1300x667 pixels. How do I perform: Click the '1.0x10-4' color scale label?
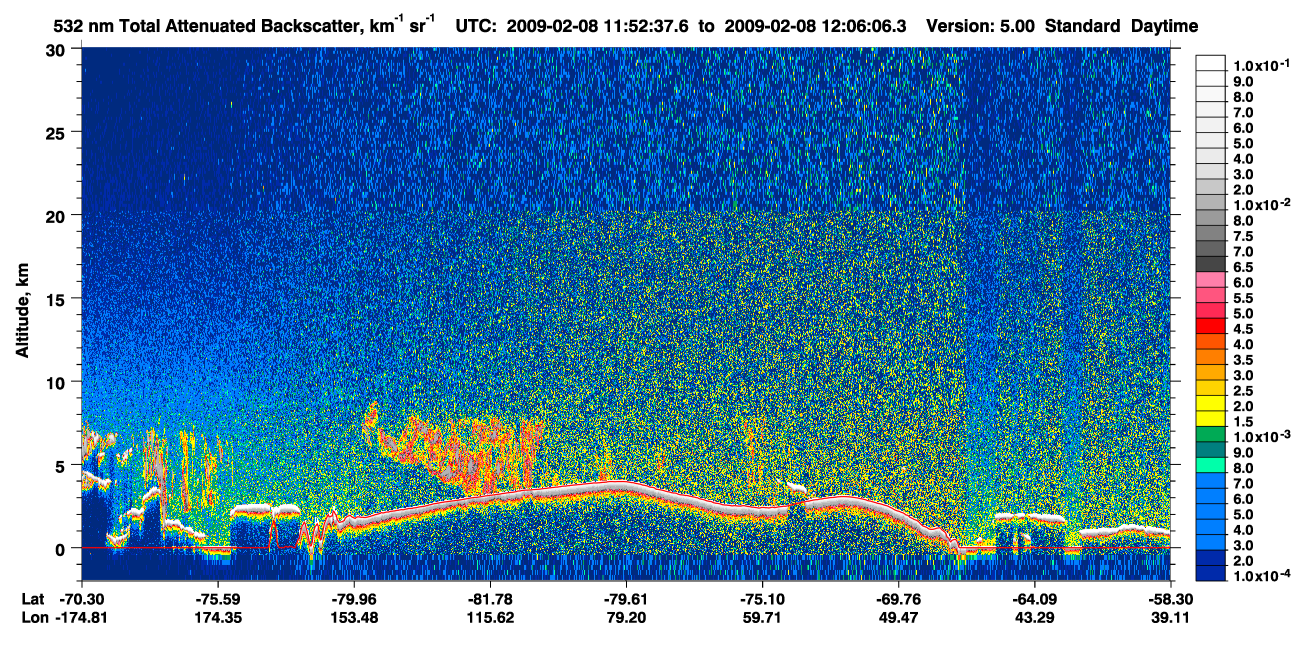[1261, 578]
